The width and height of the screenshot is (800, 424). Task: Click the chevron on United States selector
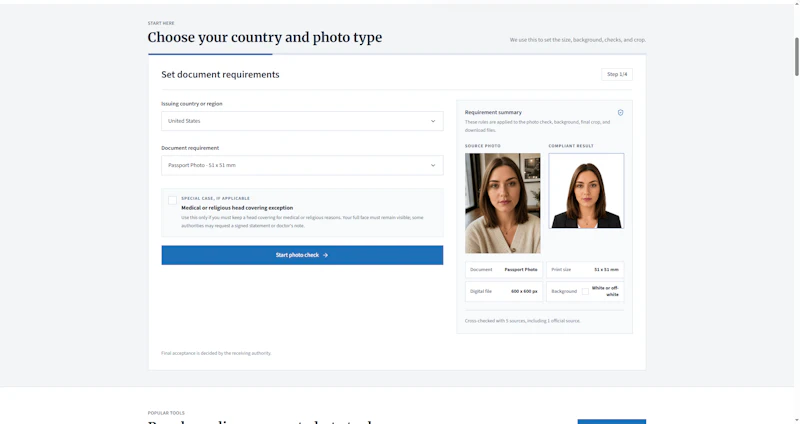[433, 121]
